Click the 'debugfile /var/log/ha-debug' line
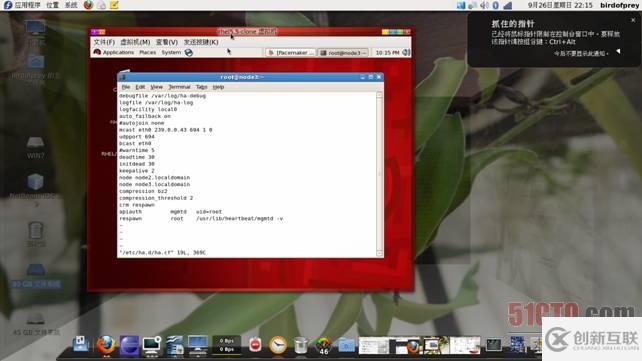 163,96
